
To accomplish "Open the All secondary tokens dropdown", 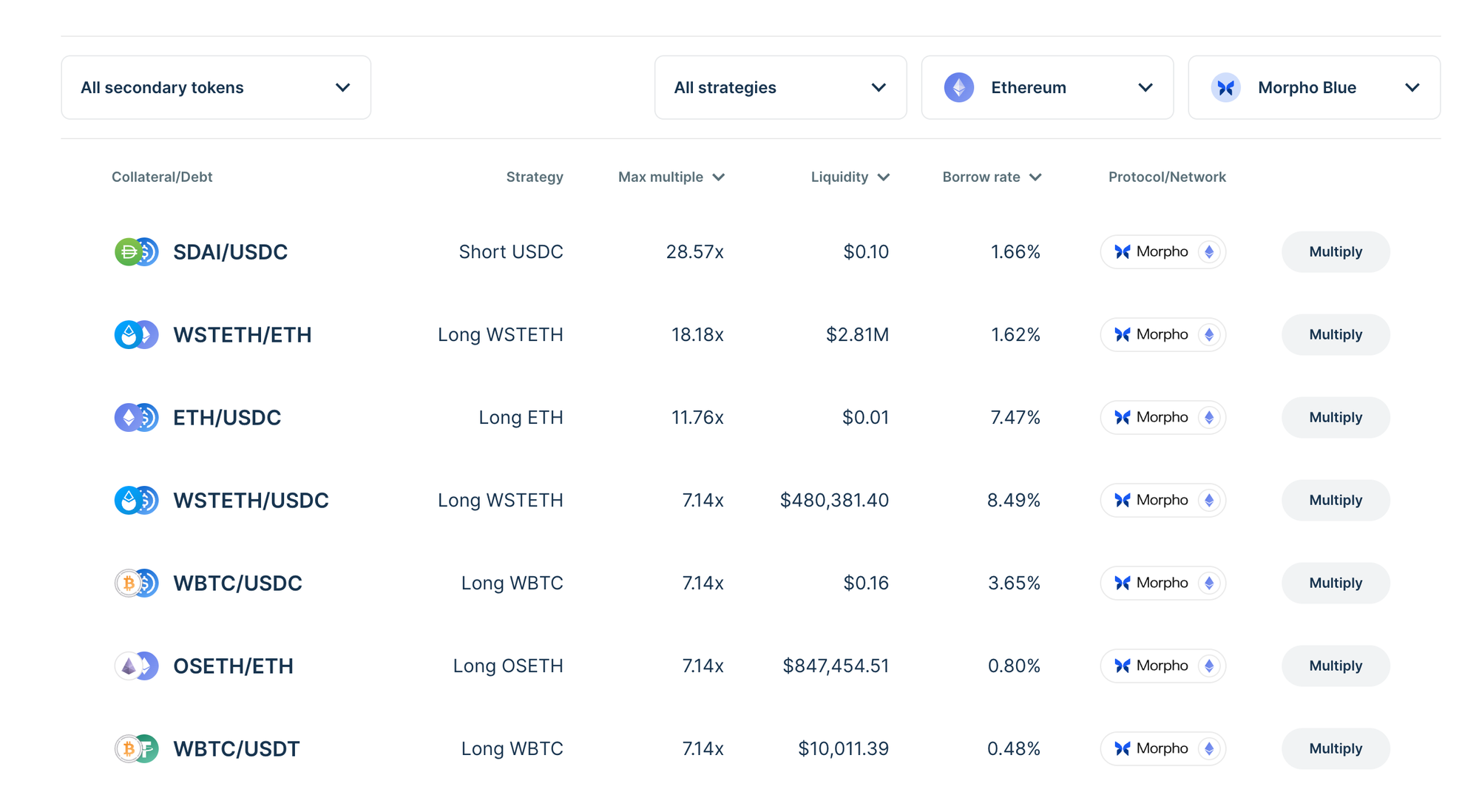I will [x=216, y=88].
